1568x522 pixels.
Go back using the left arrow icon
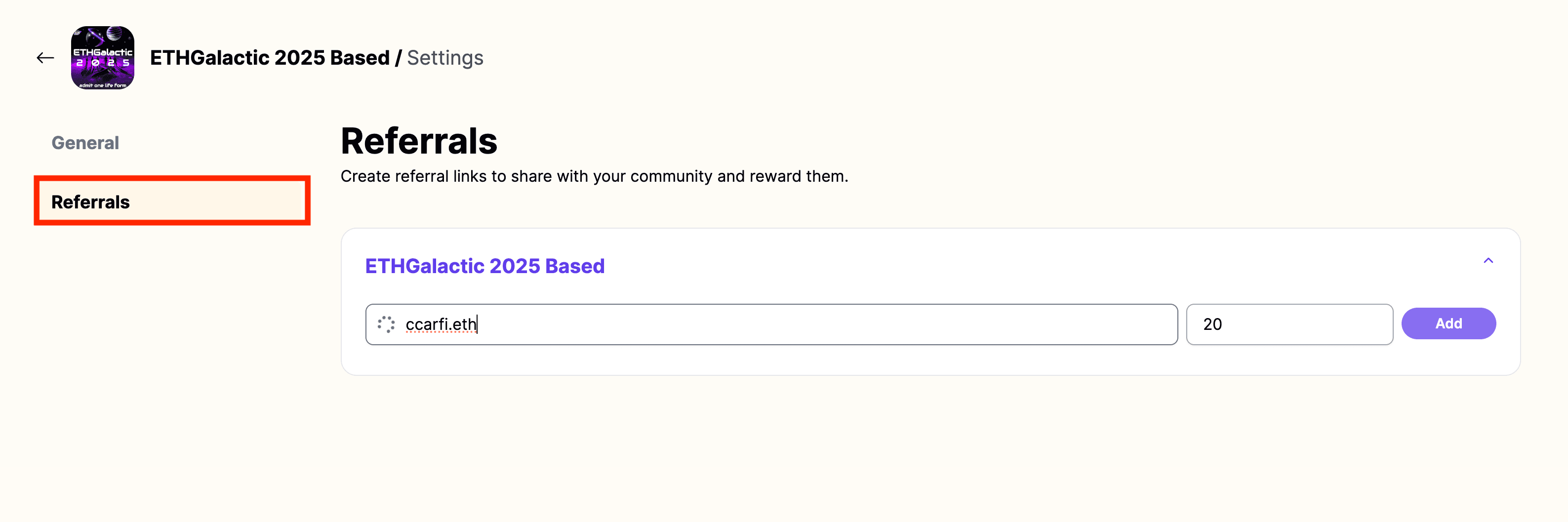(45, 58)
